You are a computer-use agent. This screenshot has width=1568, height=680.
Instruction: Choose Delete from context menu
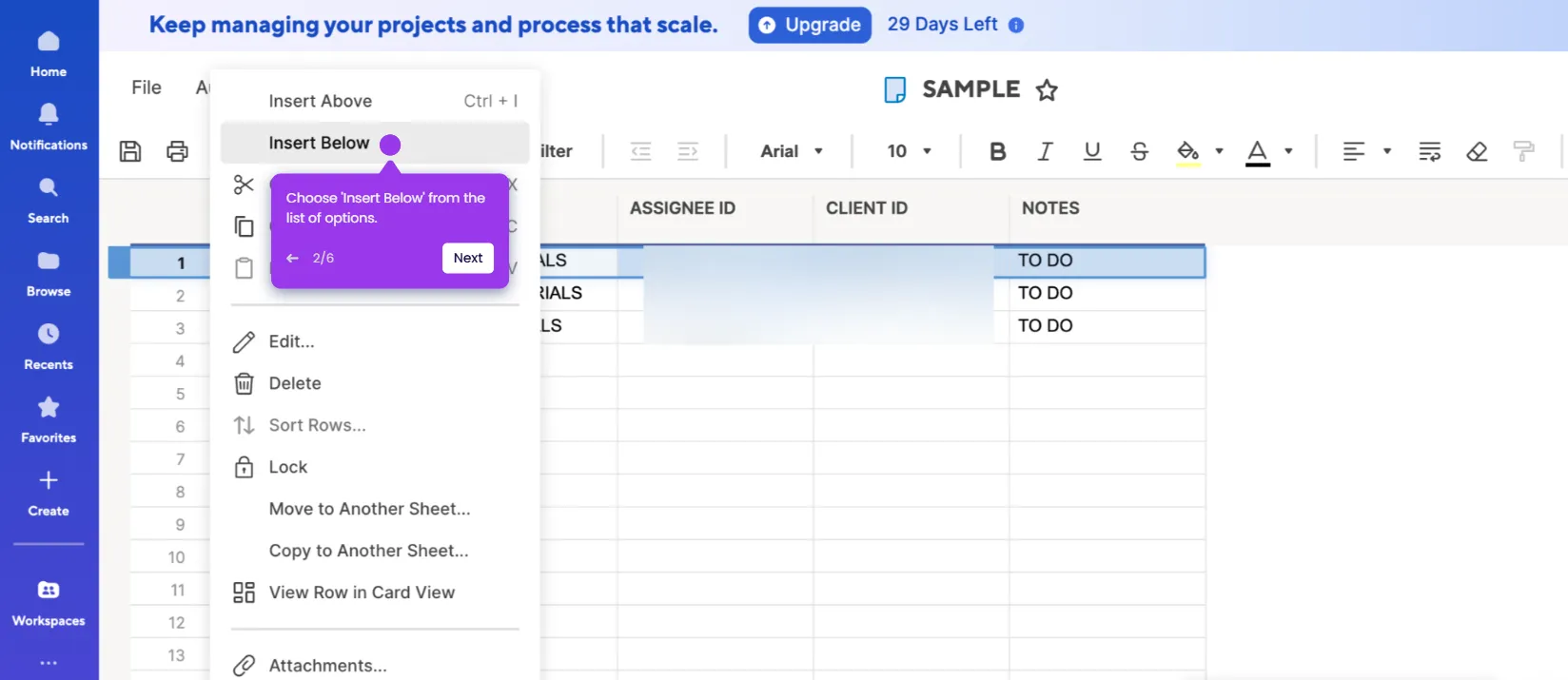(x=375, y=383)
